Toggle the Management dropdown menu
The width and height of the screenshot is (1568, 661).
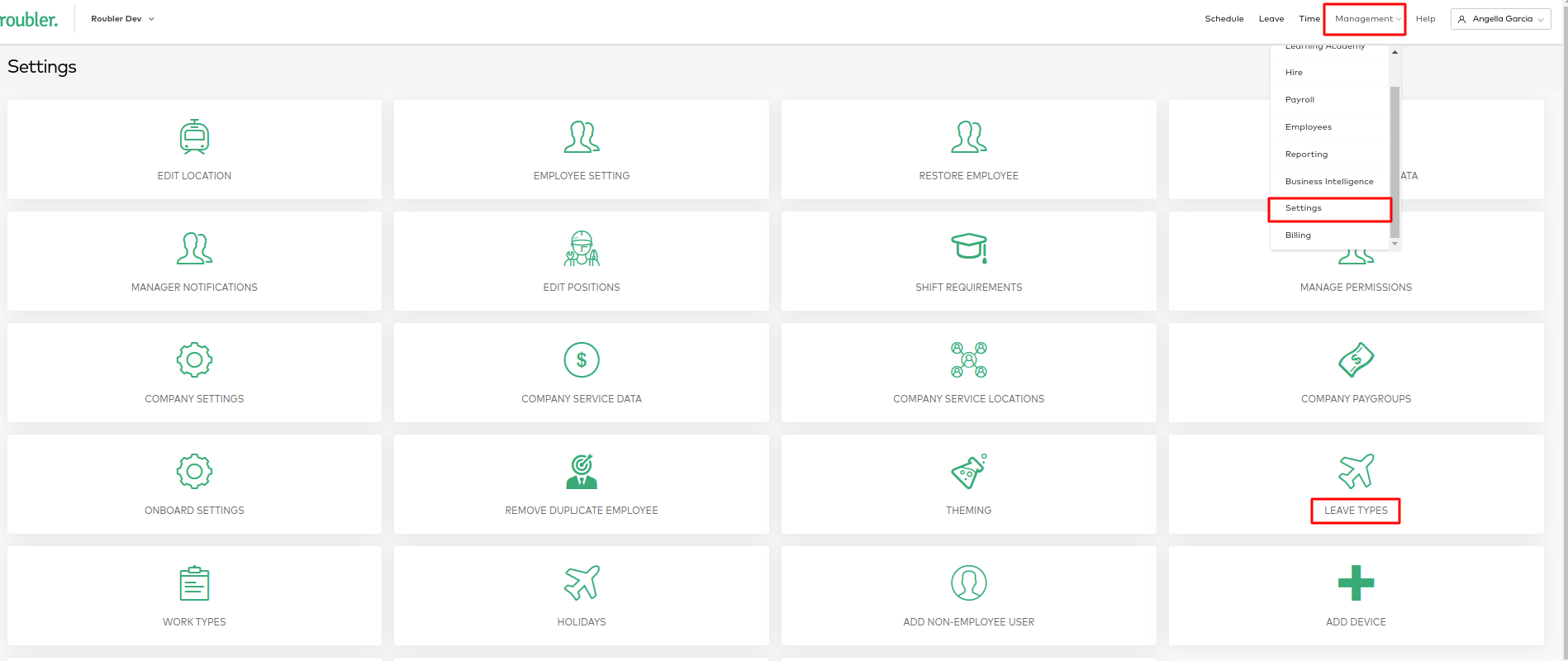coord(1368,19)
